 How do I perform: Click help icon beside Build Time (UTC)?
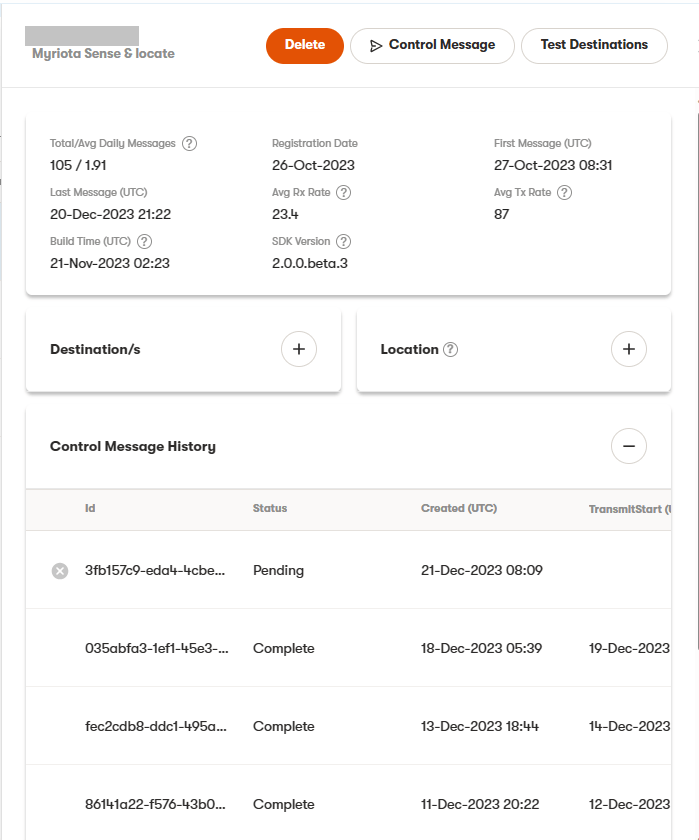point(144,241)
